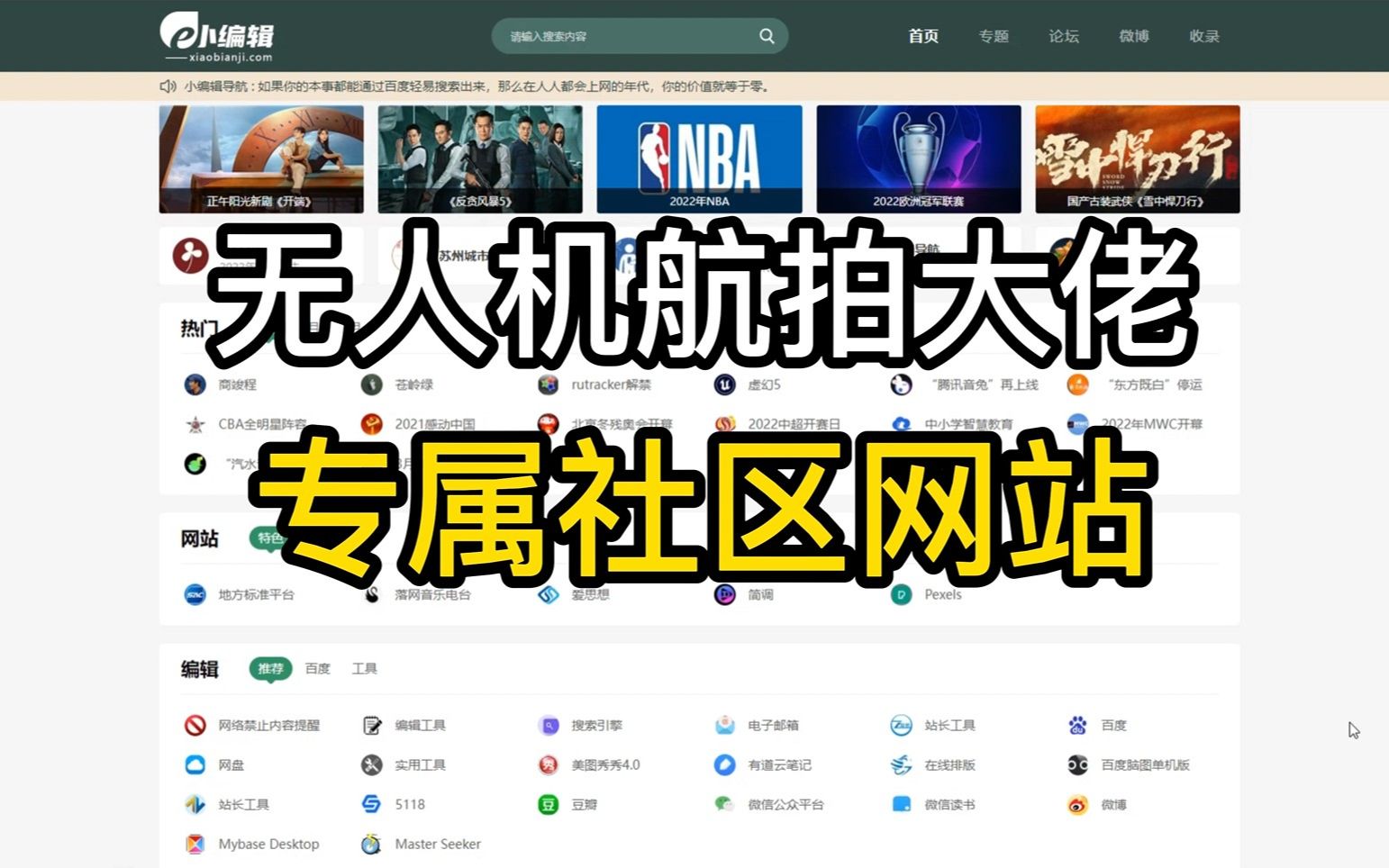Open the 首页 nav tab

click(923, 36)
